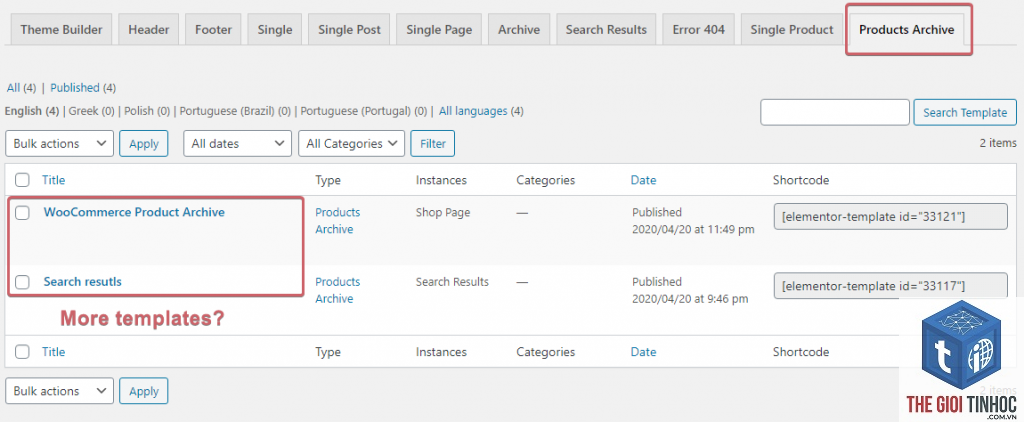Filter by Published (4) templates
1024x422 pixels.
point(83,88)
